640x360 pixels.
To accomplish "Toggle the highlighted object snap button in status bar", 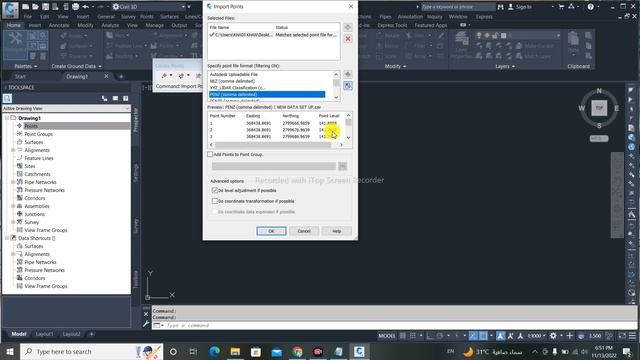I will point(483,336).
